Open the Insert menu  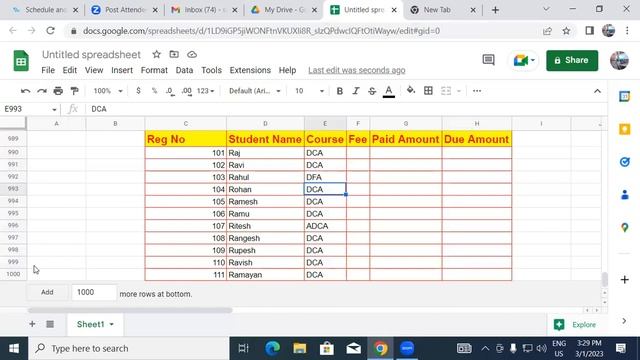(x=122, y=70)
